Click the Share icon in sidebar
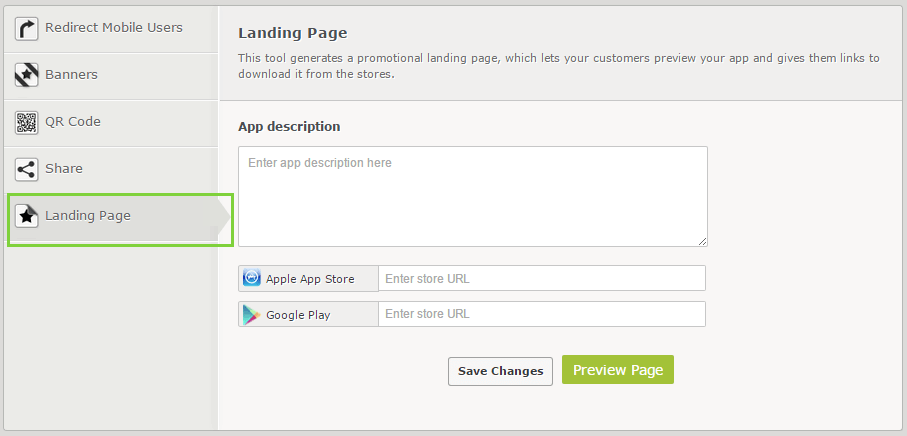The image size is (907, 436). coord(27,169)
